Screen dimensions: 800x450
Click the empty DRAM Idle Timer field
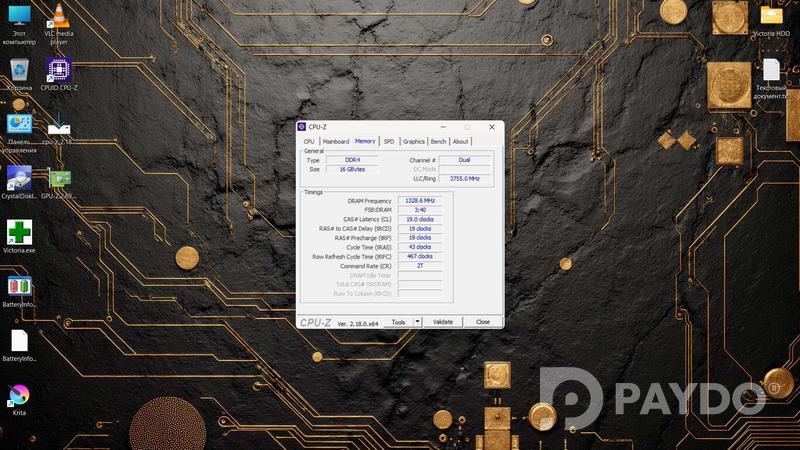[x=420, y=276]
